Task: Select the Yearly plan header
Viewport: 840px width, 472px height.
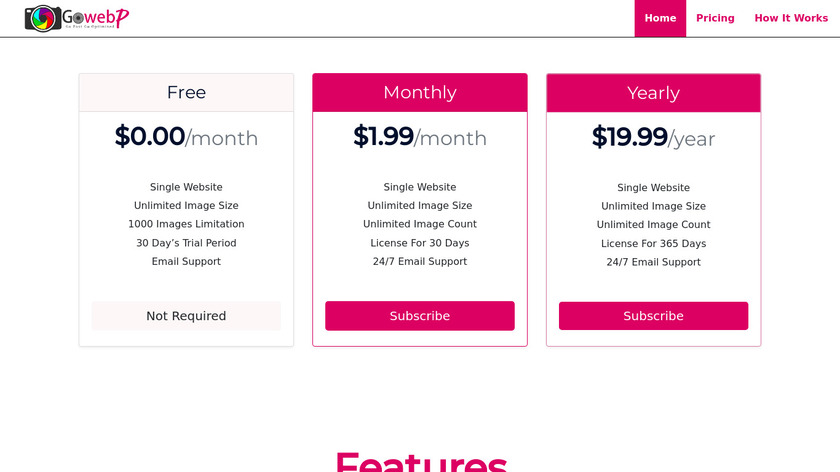Action: coord(653,93)
